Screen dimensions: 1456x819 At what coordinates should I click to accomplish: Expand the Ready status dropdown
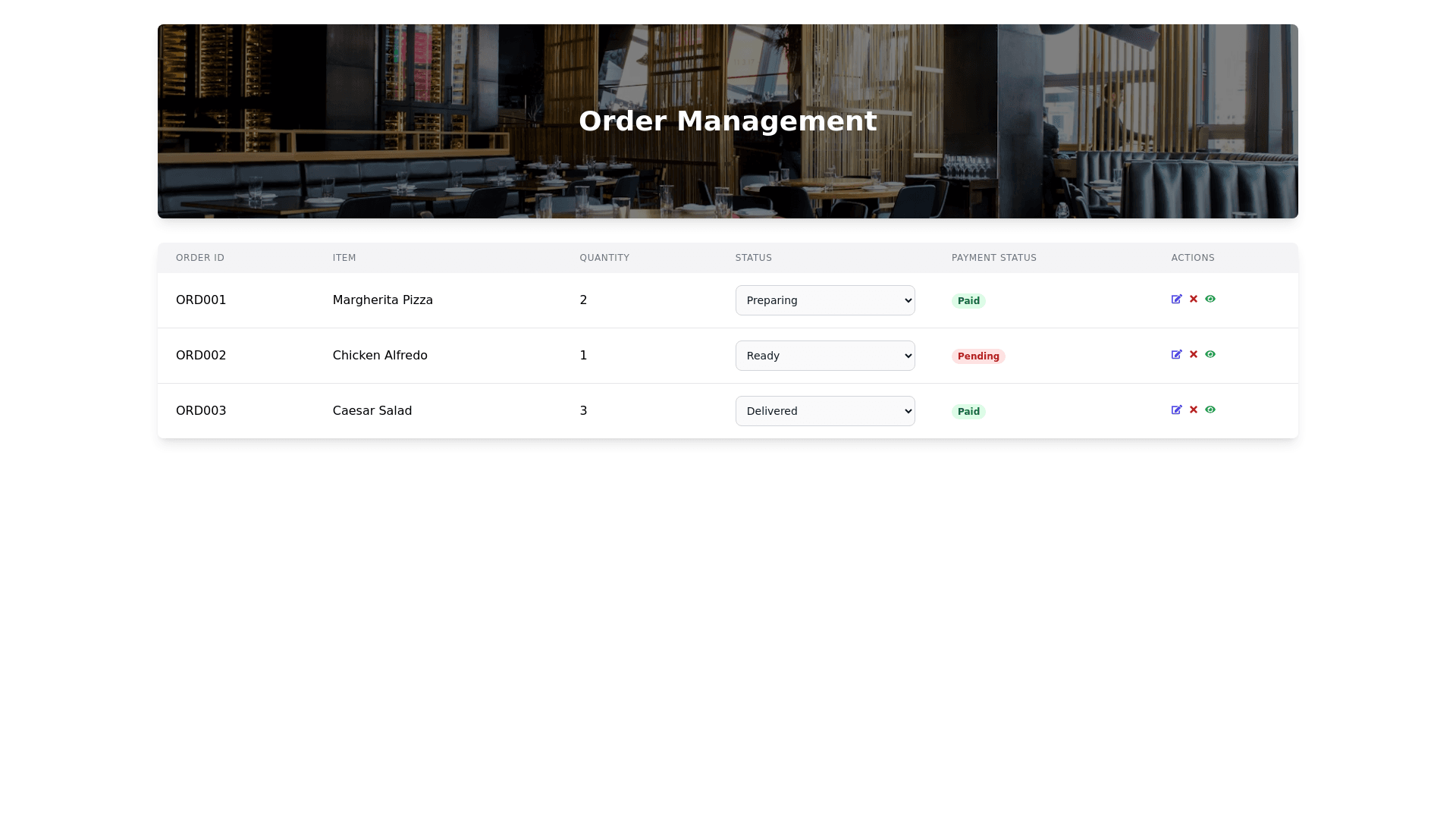pyautogui.click(x=825, y=356)
